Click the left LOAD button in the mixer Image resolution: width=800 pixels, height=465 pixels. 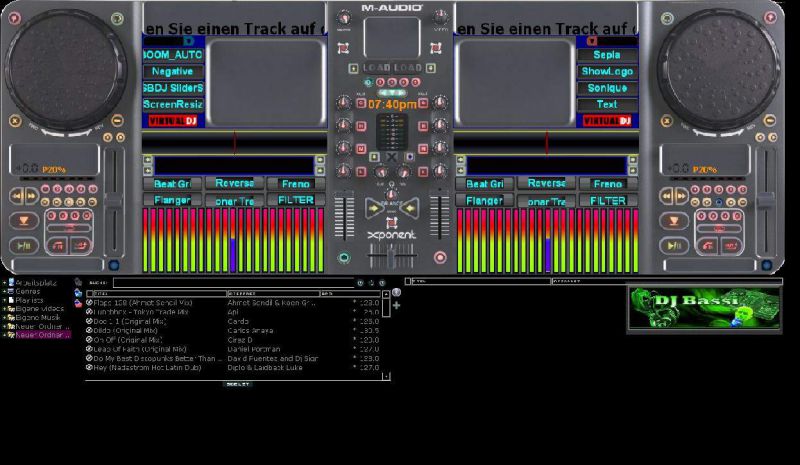[x=377, y=68]
